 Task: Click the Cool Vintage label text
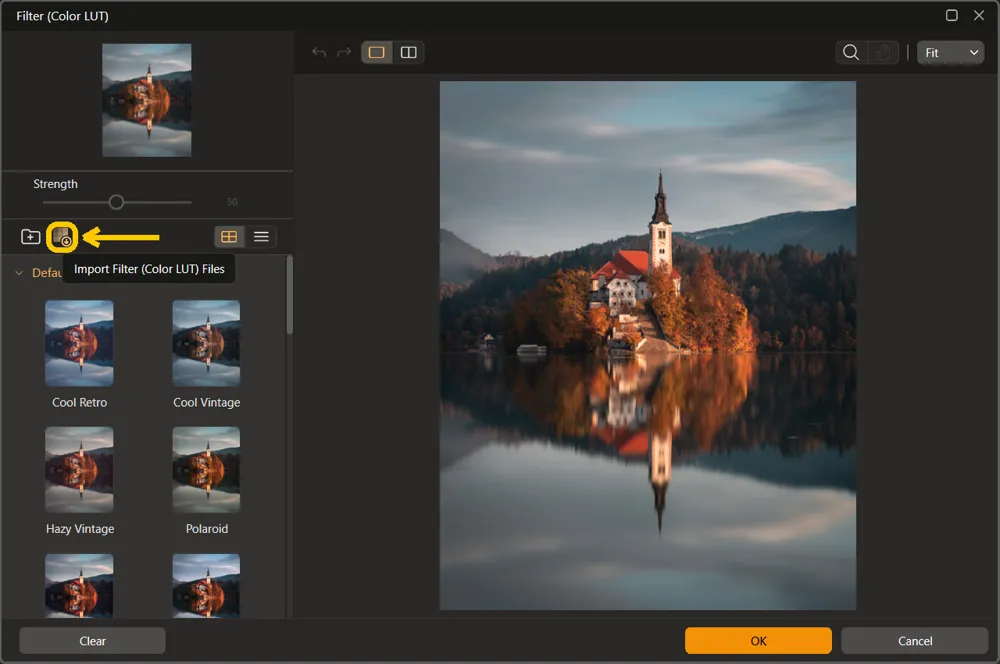click(x=207, y=402)
